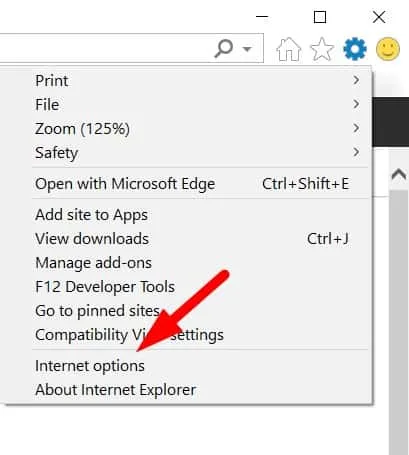Click the Home page icon
The width and height of the screenshot is (409, 455).
289,49
